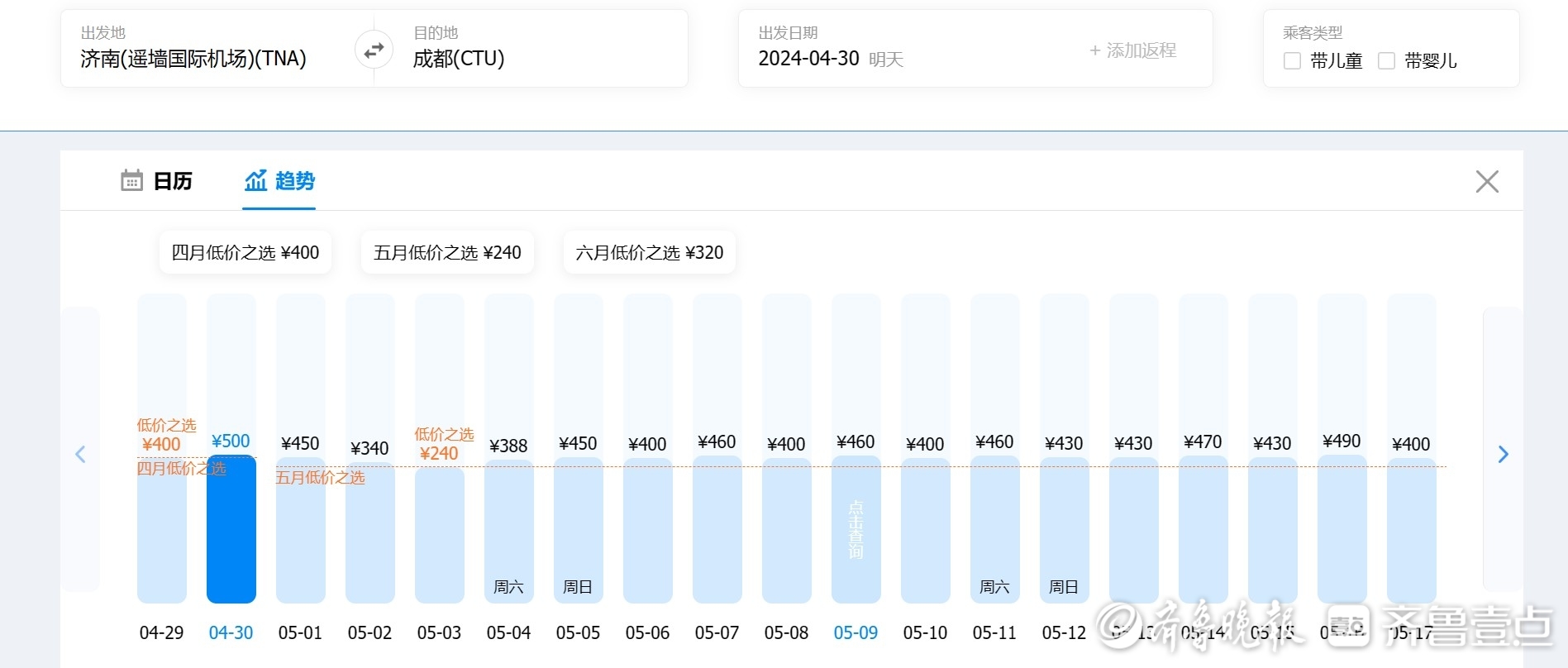Viewport: 1568px width, 668px height.
Task: Close the price trend panel
Action: pyautogui.click(x=1486, y=182)
